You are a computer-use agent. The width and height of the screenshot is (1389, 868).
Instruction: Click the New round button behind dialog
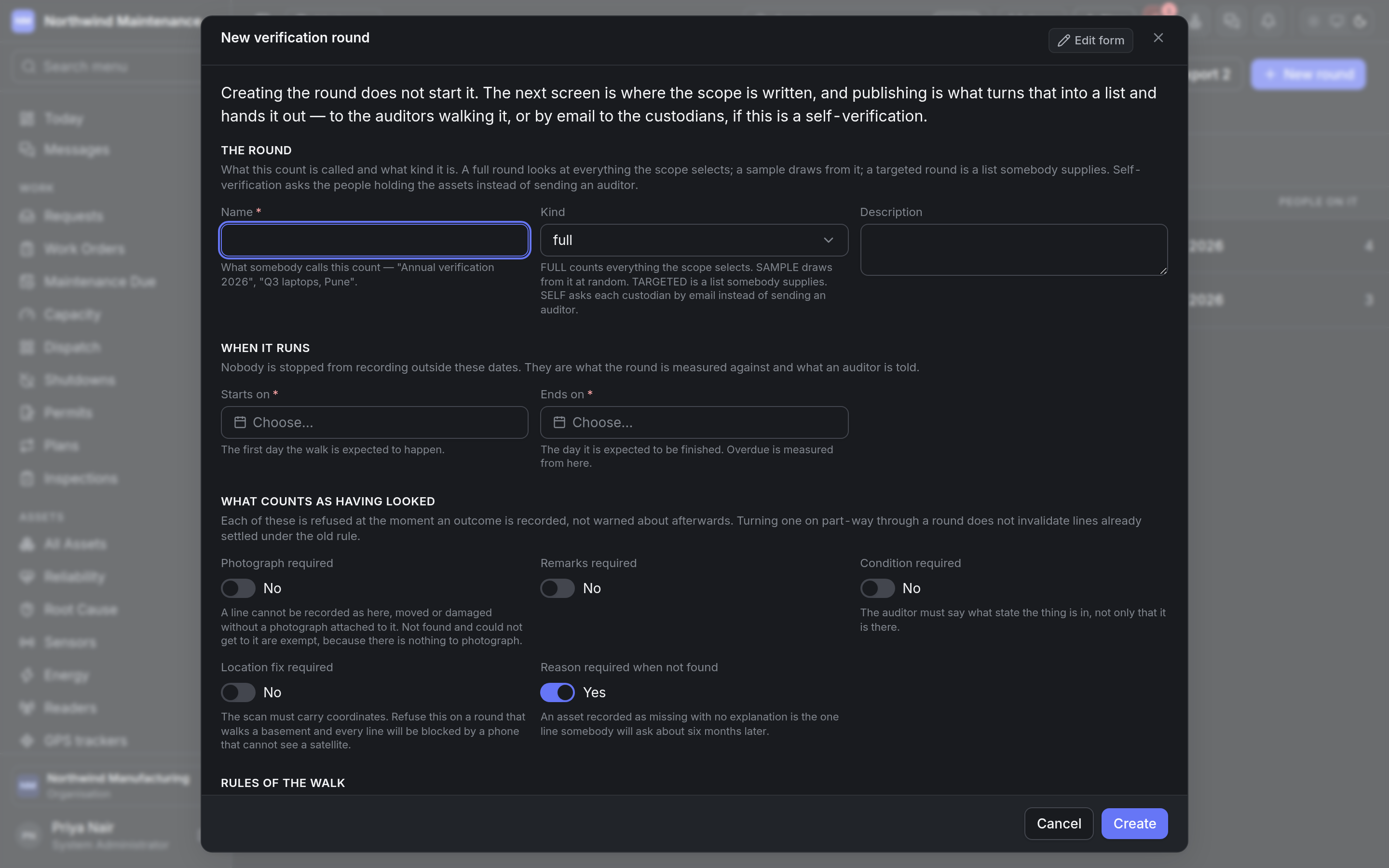tap(1308, 74)
